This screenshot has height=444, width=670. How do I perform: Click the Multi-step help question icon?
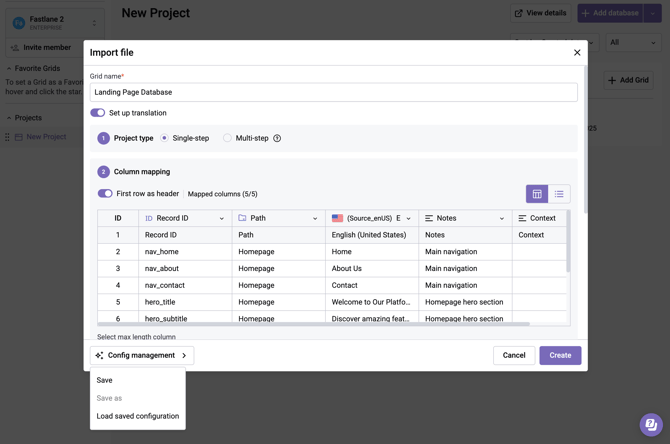pos(277,138)
